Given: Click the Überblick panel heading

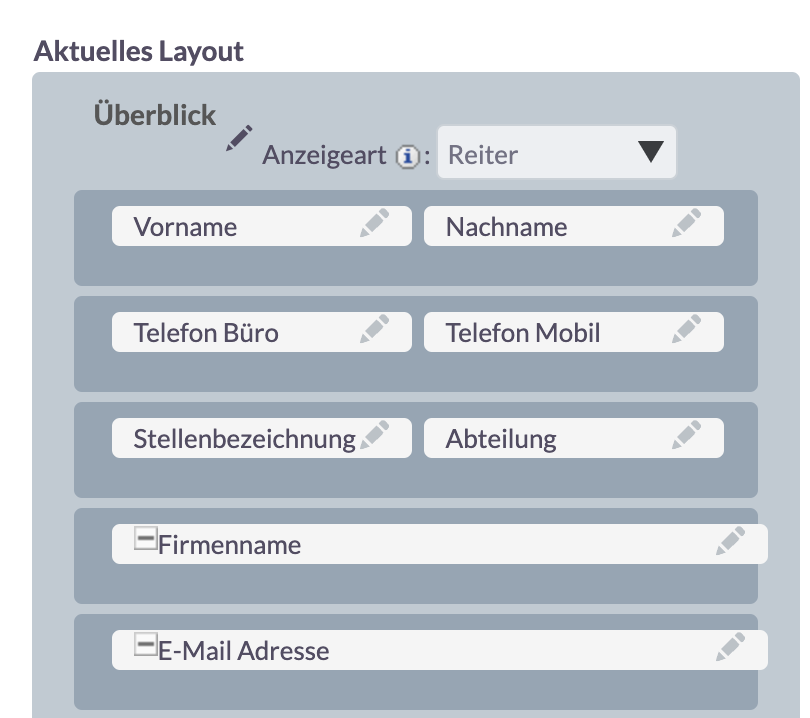Looking at the screenshot, I should point(154,114).
